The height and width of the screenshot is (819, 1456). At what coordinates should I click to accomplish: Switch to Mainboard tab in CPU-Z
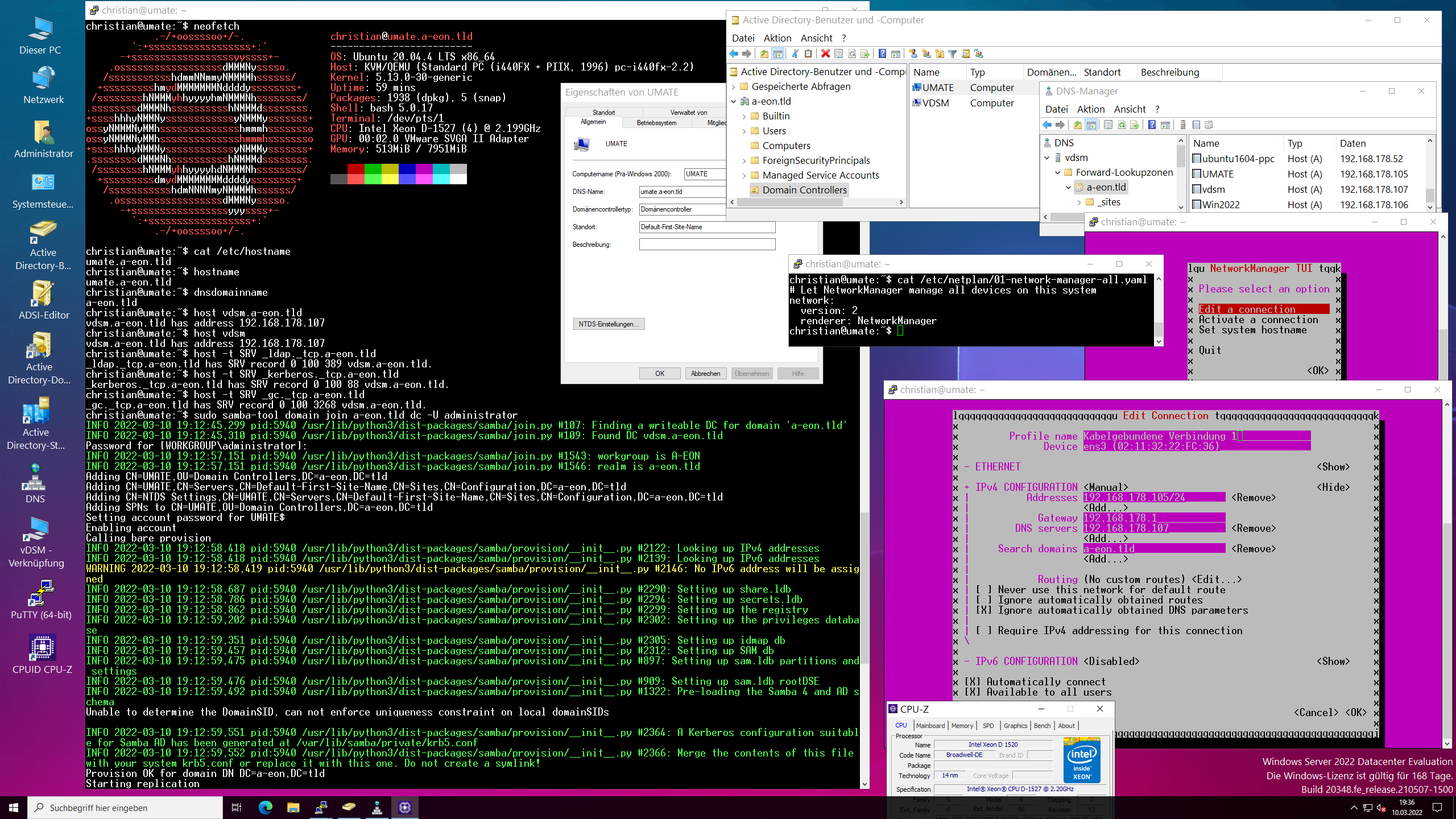tap(930, 726)
